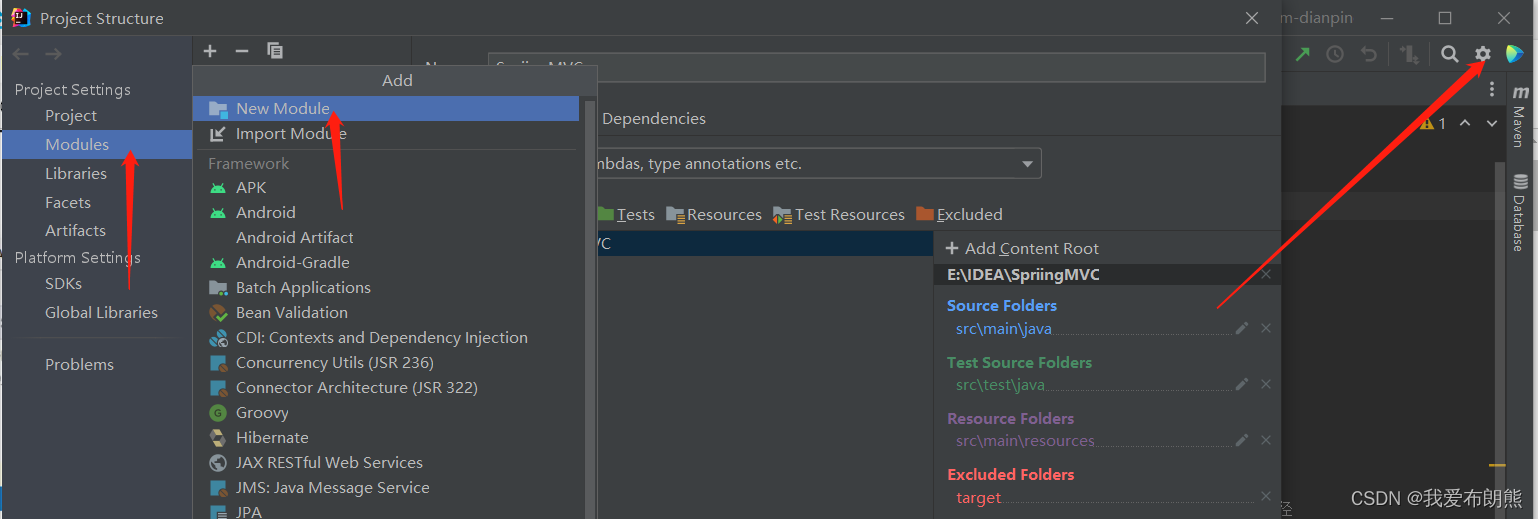Switch to the Dependencies tab
The height and width of the screenshot is (519, 1538).
click(654, 118)
